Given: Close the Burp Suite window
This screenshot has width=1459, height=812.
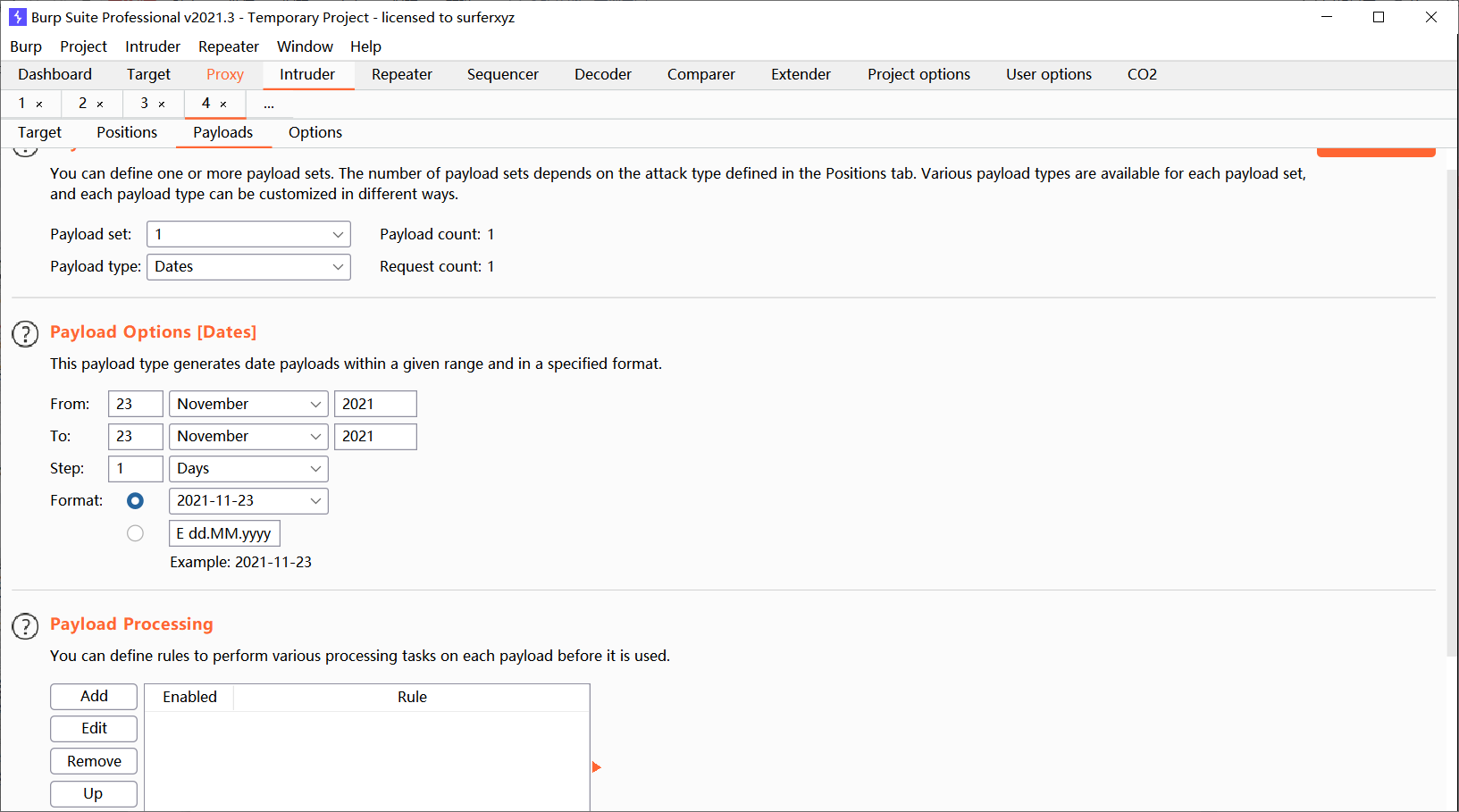Looking at the screenshot, I should tap(1431, 17).
